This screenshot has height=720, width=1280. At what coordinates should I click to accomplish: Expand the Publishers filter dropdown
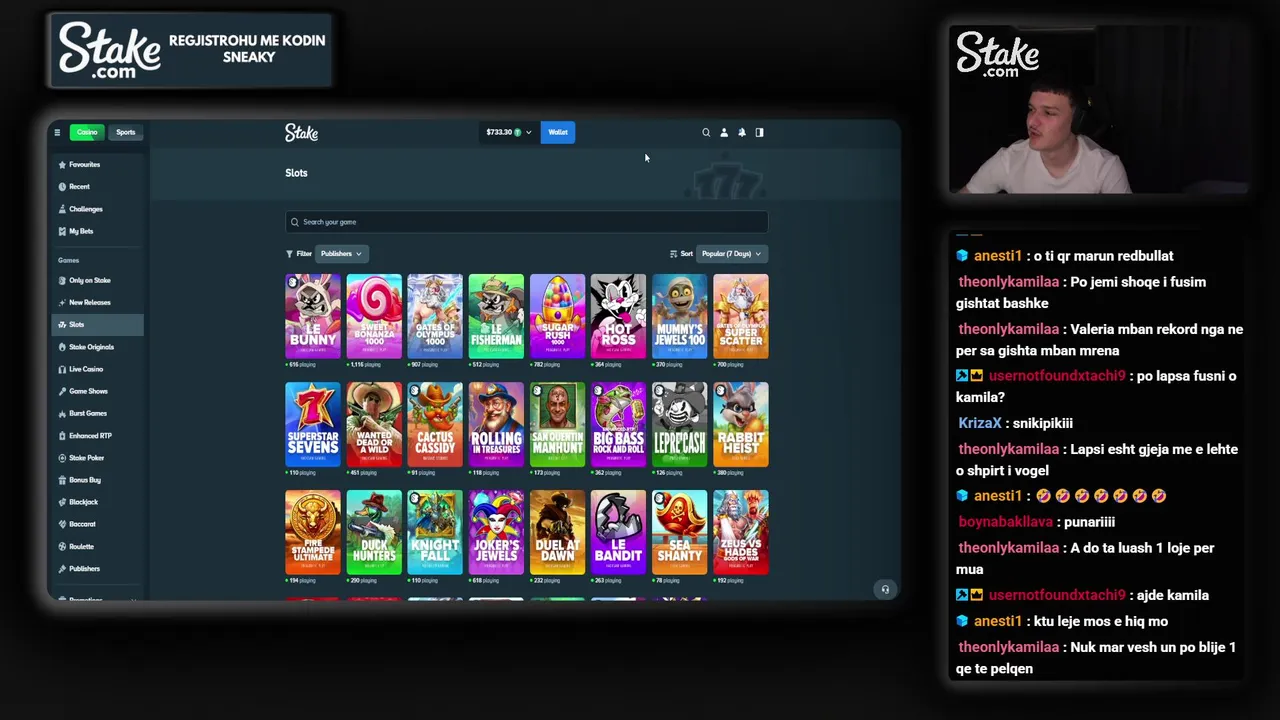point(341,254)
